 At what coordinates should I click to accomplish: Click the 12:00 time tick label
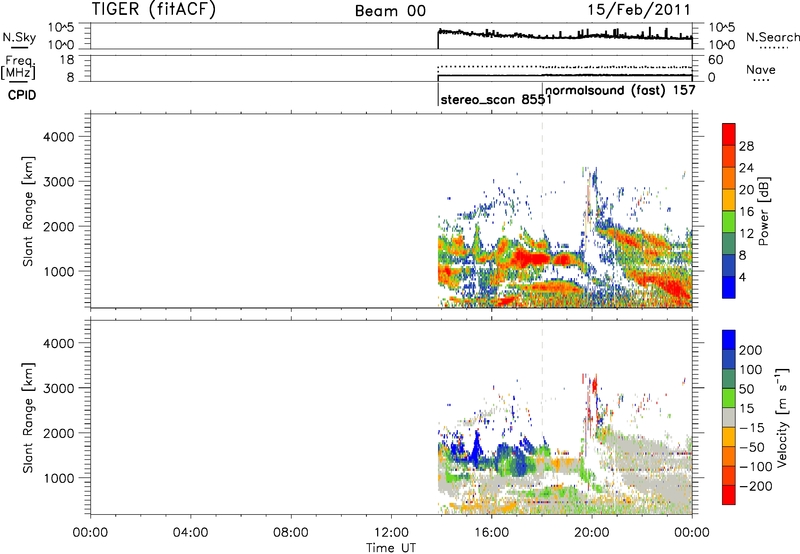pos(391,533)
